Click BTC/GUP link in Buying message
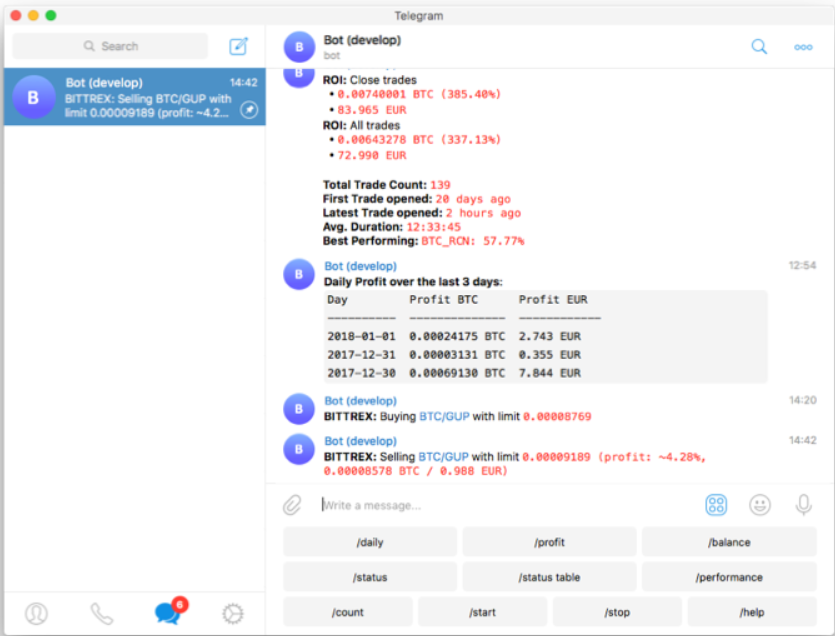 pos(444,417)
